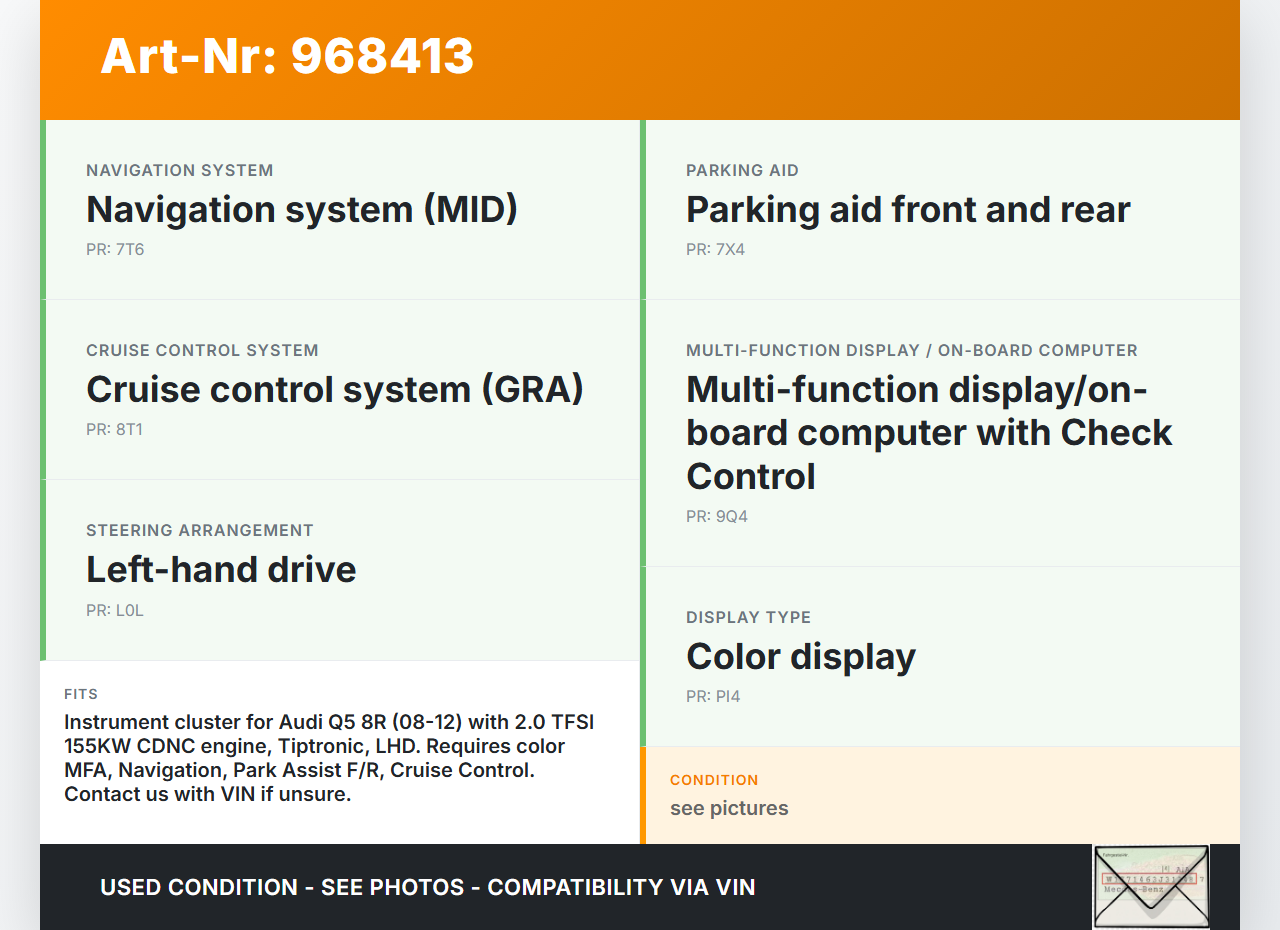Select the Multi-function display with Check Control title
1280x930 pixels.
click(x=928, y=432)
